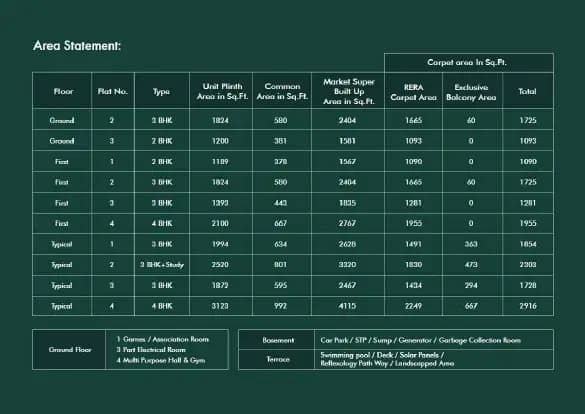Select plinth area value 1189
Image resolution: width=585 pixels, height=414 pixels.
(220, 161)
